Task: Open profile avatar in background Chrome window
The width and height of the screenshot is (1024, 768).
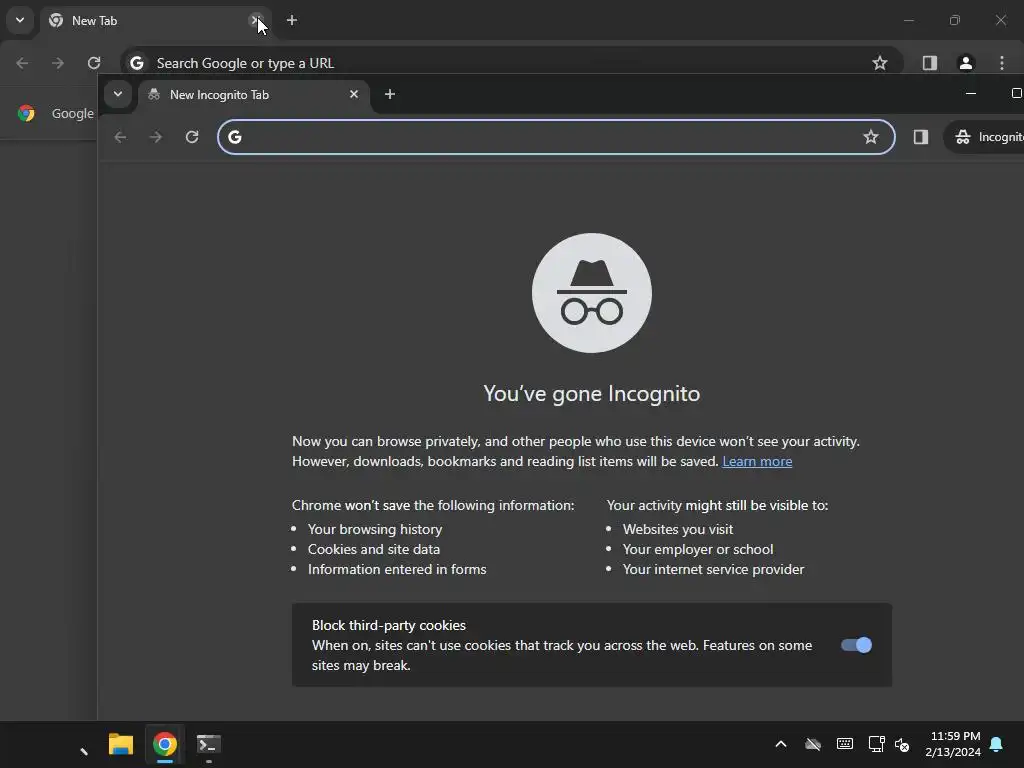Action: click(x=965, y=63)
